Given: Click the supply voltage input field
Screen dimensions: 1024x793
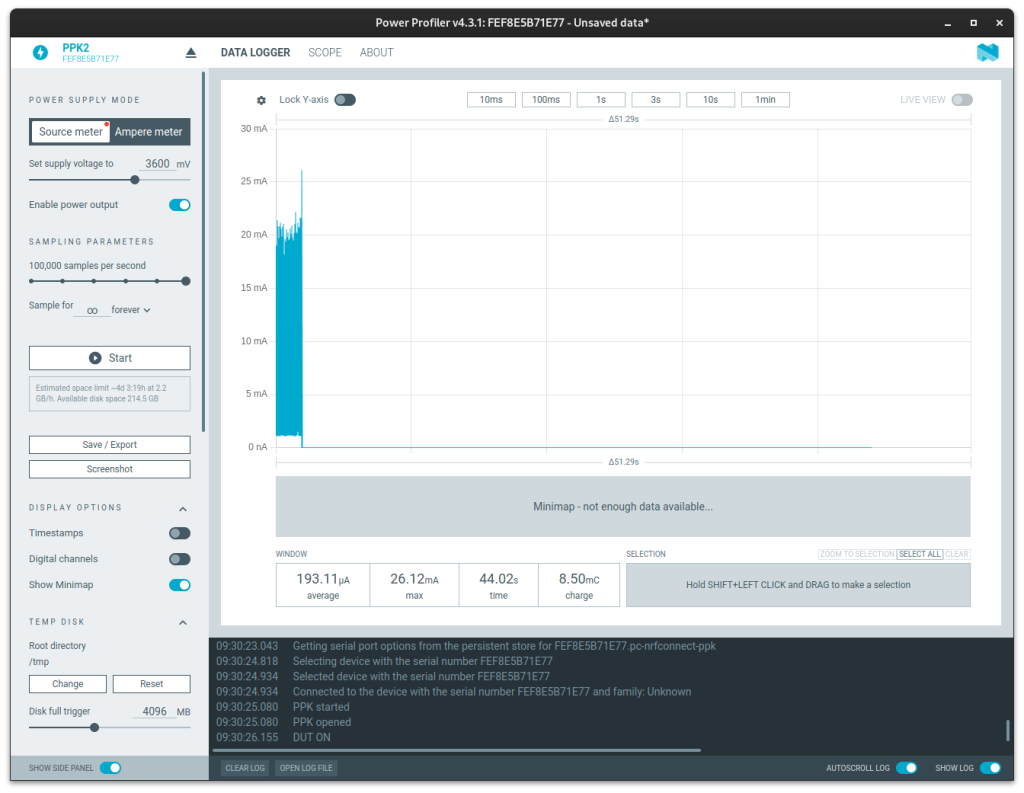Looking at the screenshot, I should coord(156,164).
